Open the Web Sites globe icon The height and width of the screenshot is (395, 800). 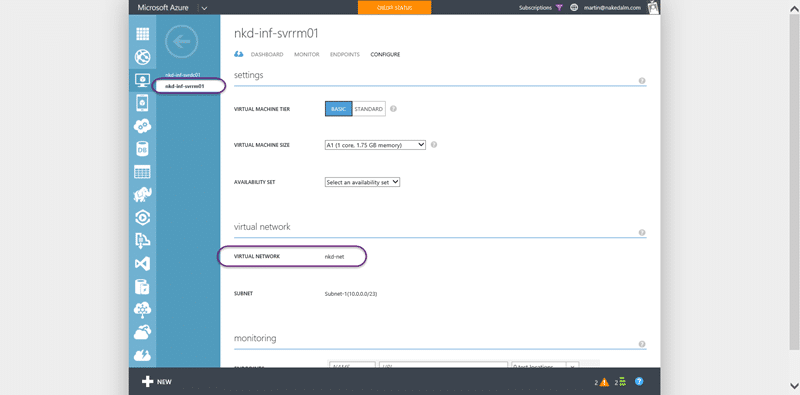click(x=142, y=57)
